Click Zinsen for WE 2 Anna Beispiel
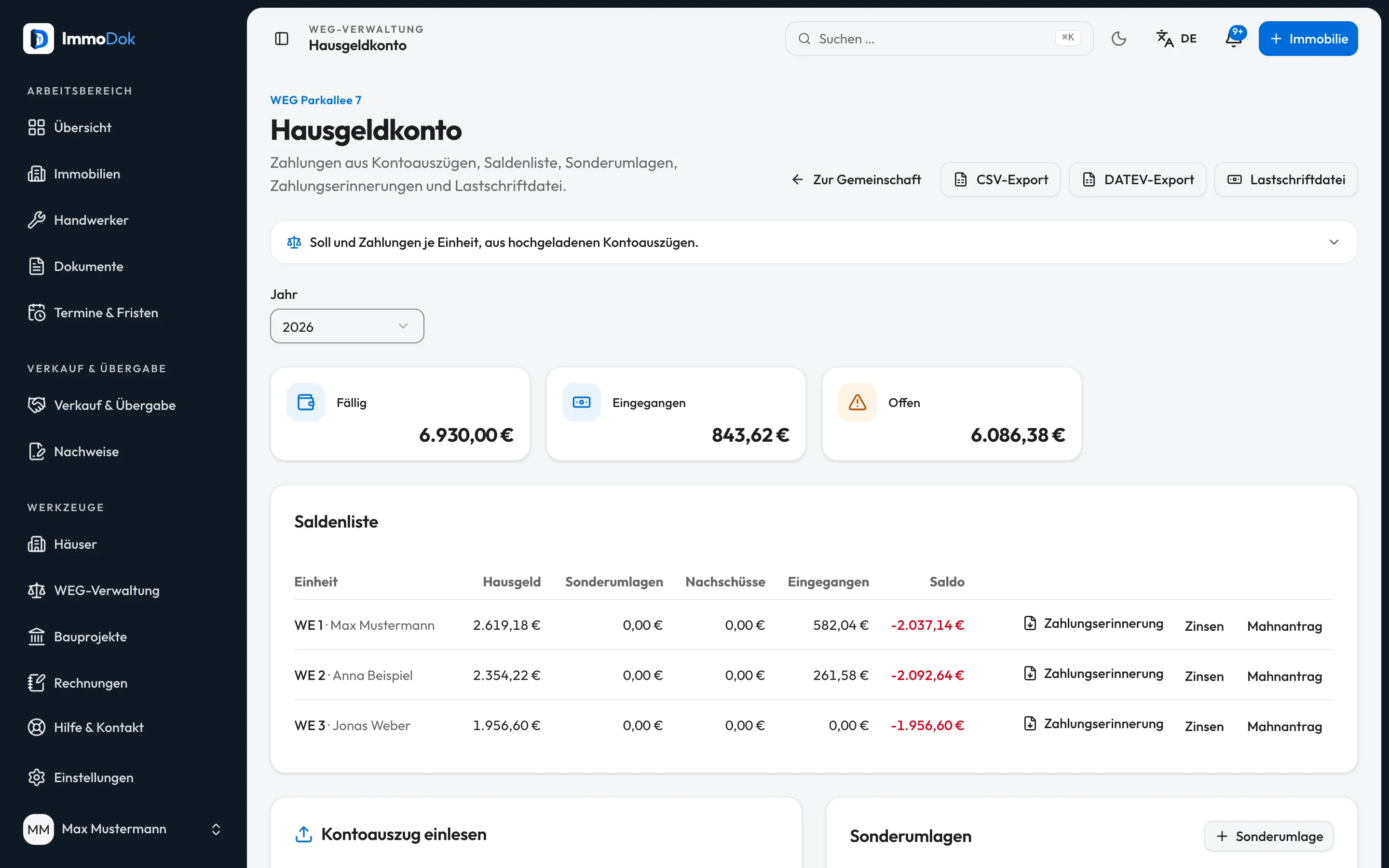The image size is (1389, 868). [1204, 676]
